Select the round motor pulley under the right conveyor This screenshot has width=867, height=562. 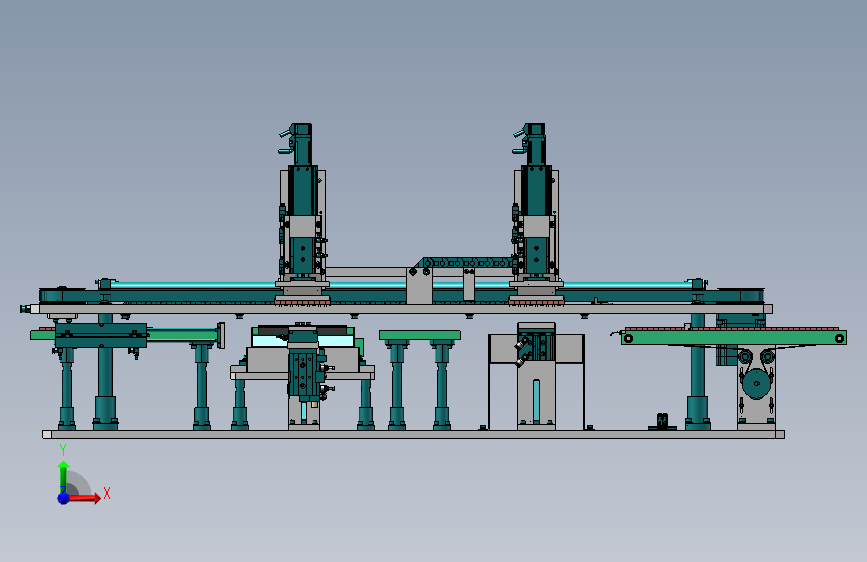pos(756,383)
